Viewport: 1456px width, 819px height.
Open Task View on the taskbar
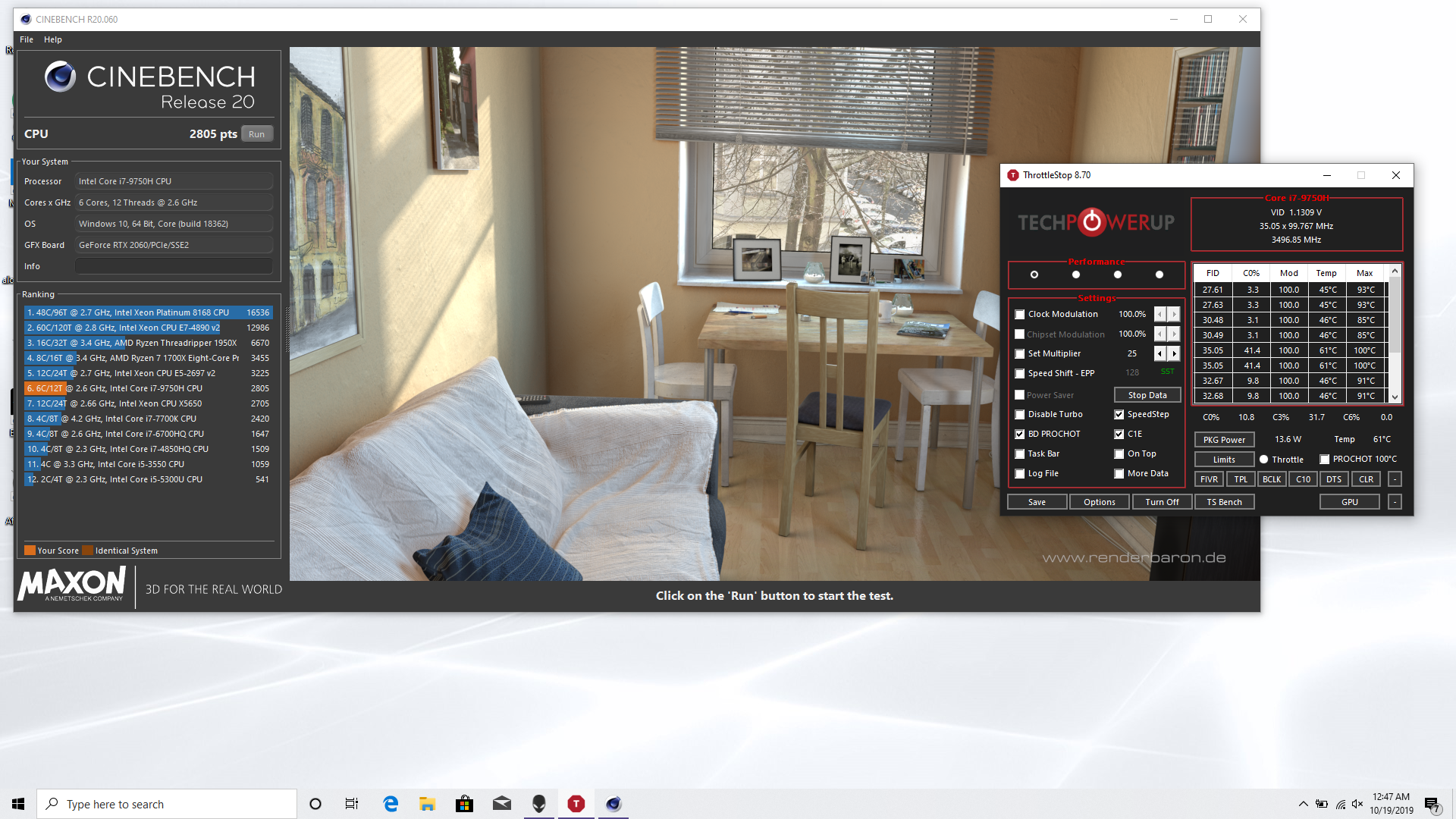click(352, 804)
